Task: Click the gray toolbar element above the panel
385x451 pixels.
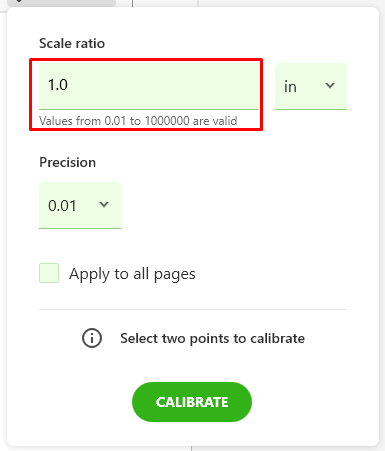Action: click(62, 3)
